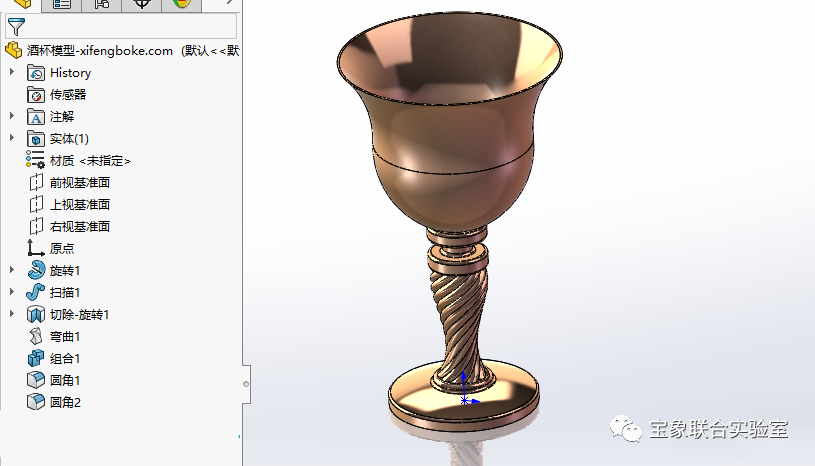Image resolution: width=815 pixels, height=466 pixels.
Task: Click the goblet bowl in the viewport
Action: click(x=450, y=122)
